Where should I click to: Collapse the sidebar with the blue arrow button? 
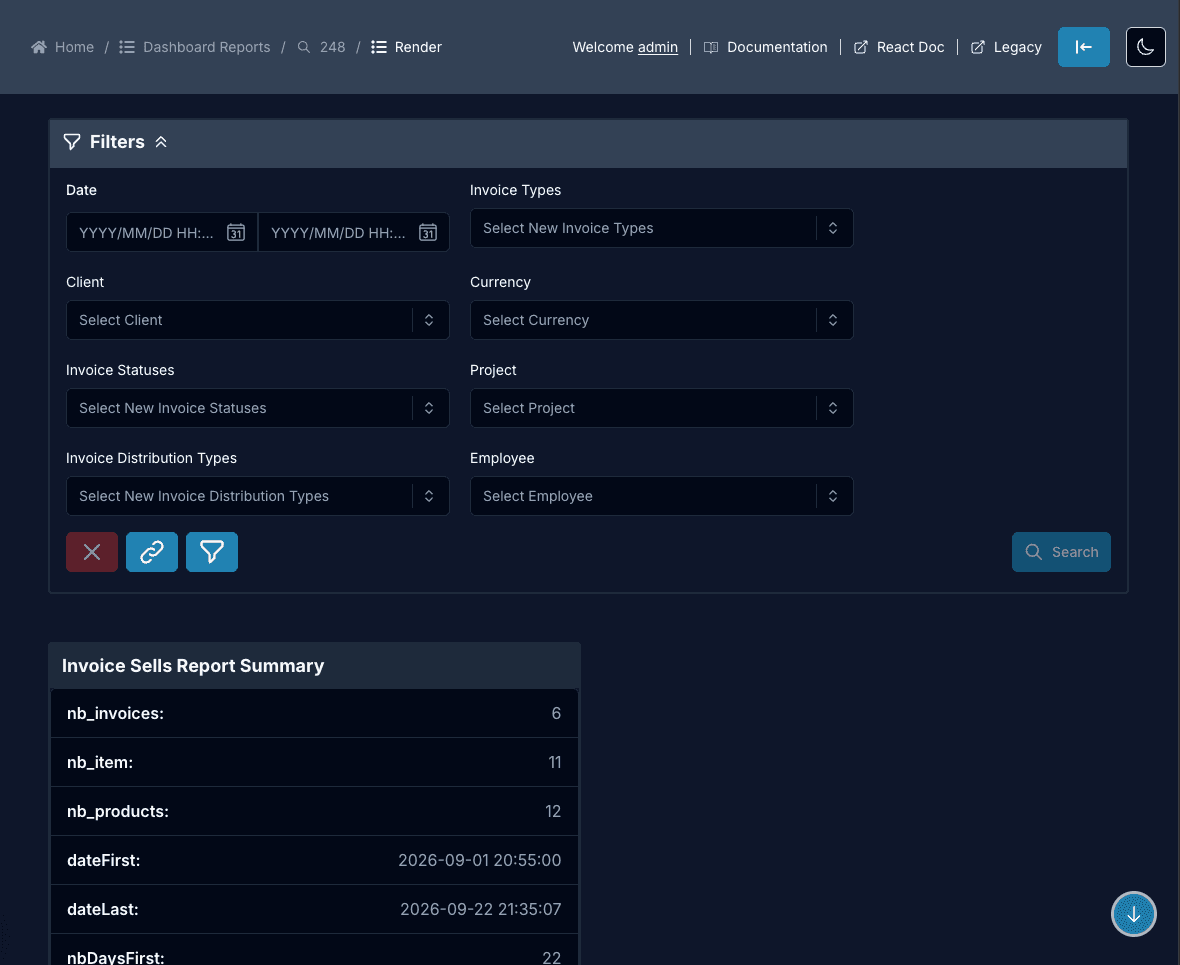click(x=1084, y=47)
